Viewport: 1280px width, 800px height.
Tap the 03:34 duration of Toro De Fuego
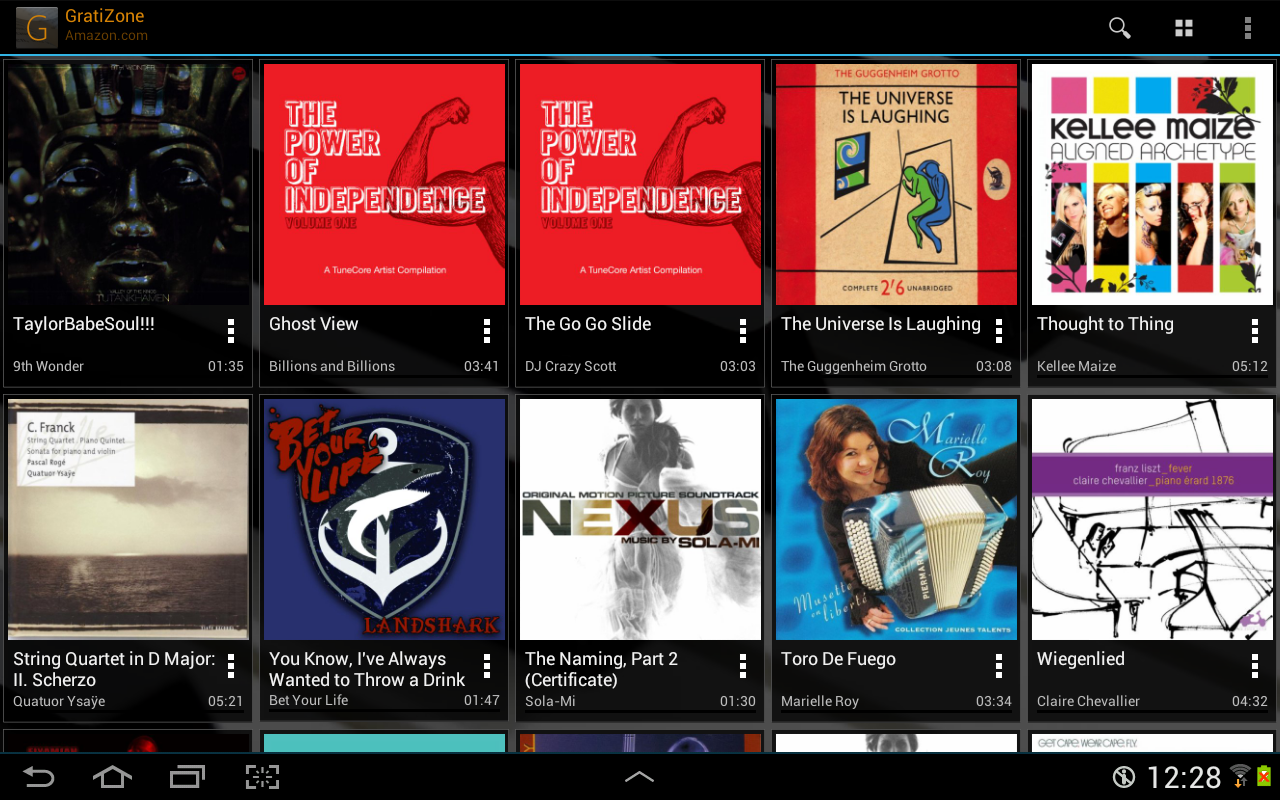(x=993, y=701)
